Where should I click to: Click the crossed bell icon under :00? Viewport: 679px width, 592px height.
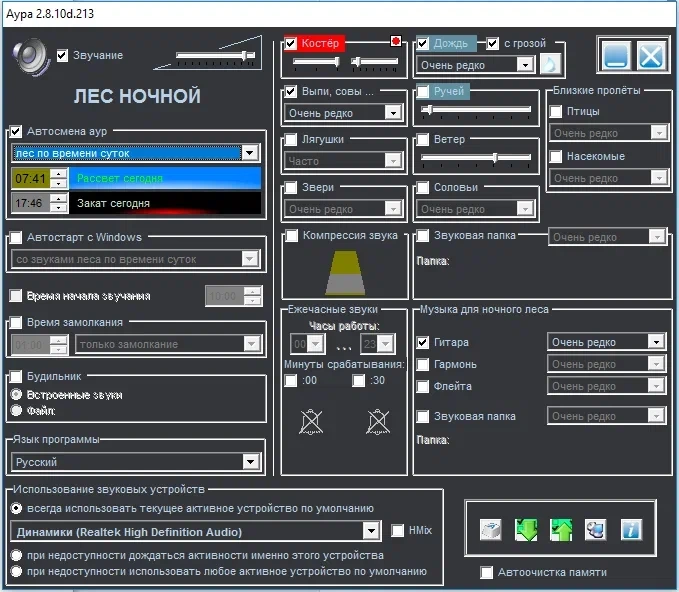[x=311, y=421]
